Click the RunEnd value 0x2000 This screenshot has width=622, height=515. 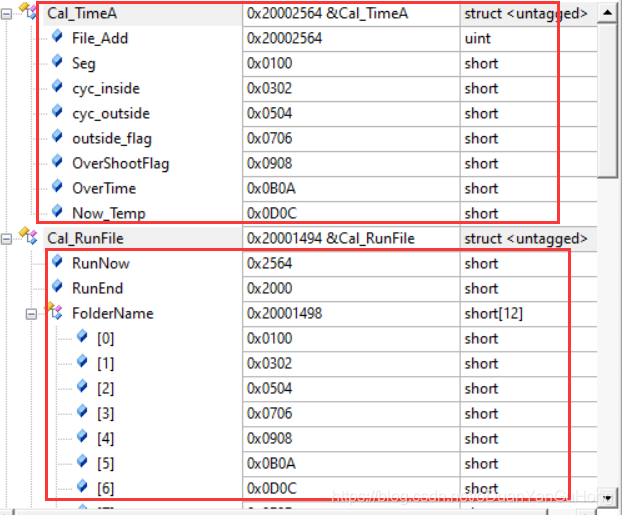coord(269,288)
